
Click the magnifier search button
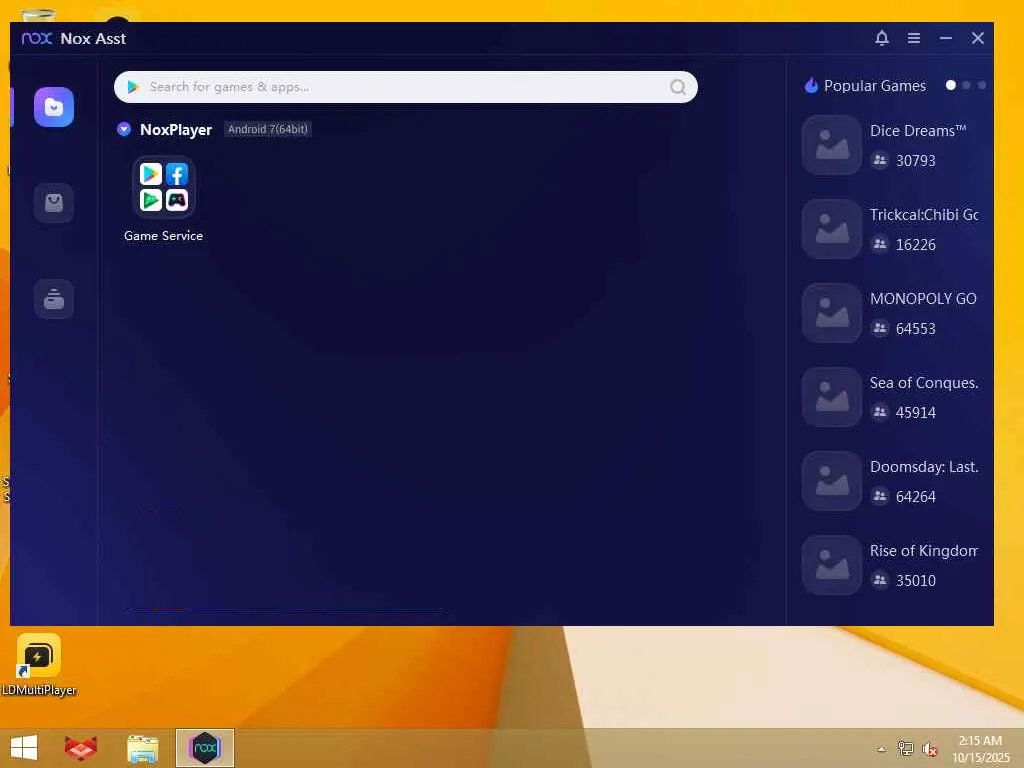[678, 87]
